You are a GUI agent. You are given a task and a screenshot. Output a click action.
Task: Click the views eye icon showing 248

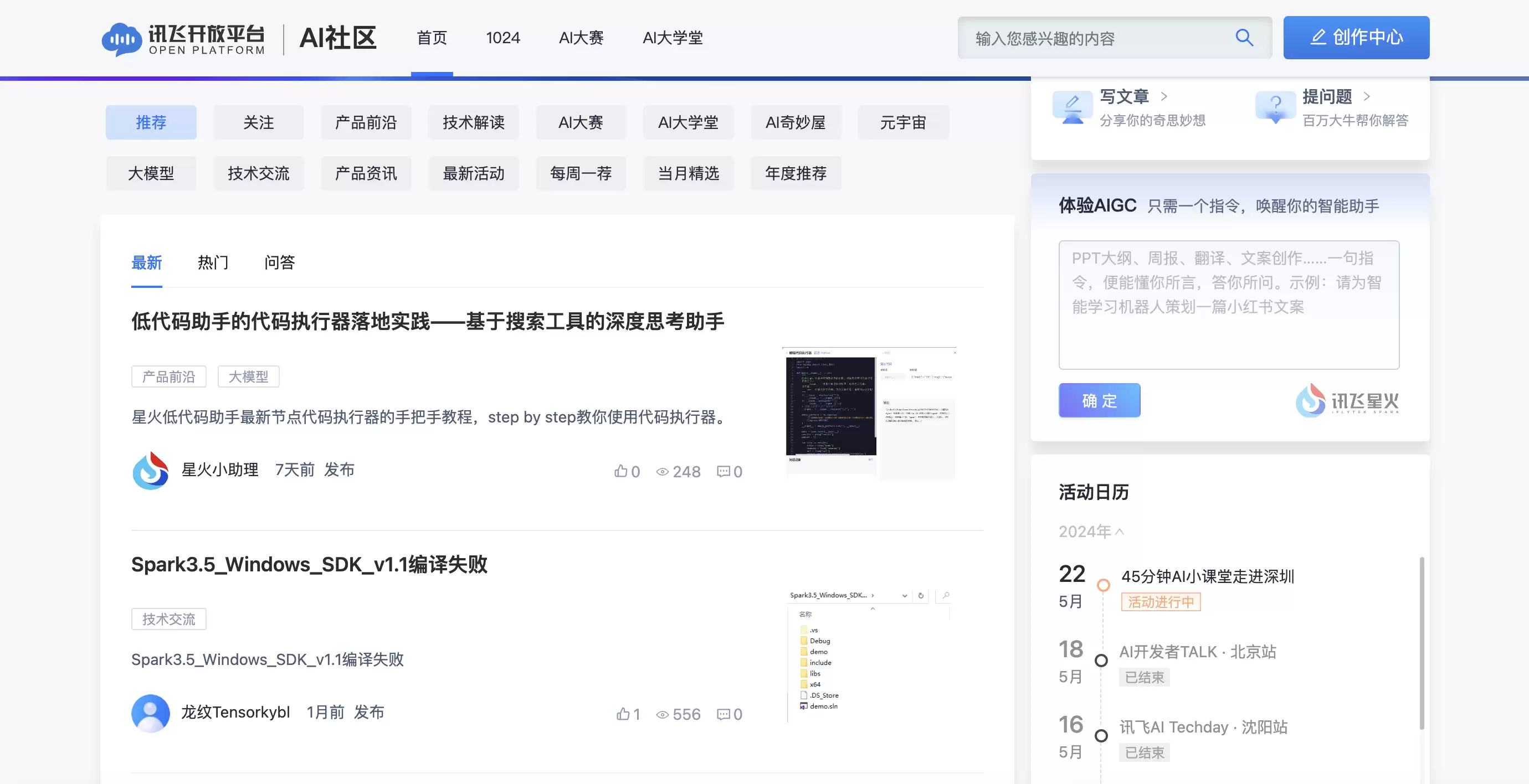click(662, 472)
